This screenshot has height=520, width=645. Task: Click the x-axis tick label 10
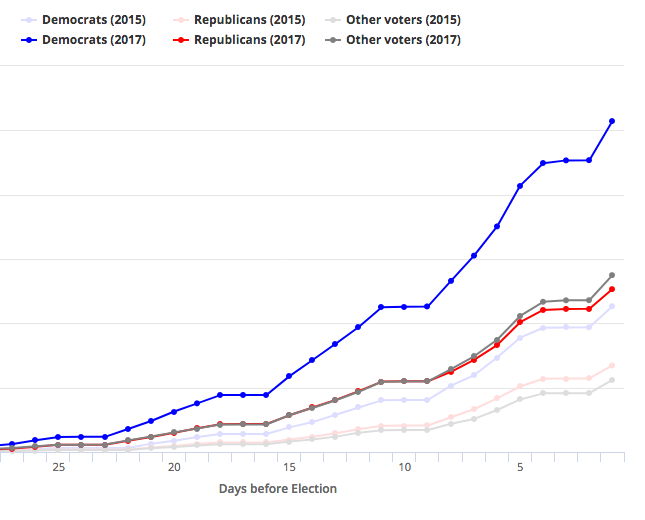pos(405,468)
